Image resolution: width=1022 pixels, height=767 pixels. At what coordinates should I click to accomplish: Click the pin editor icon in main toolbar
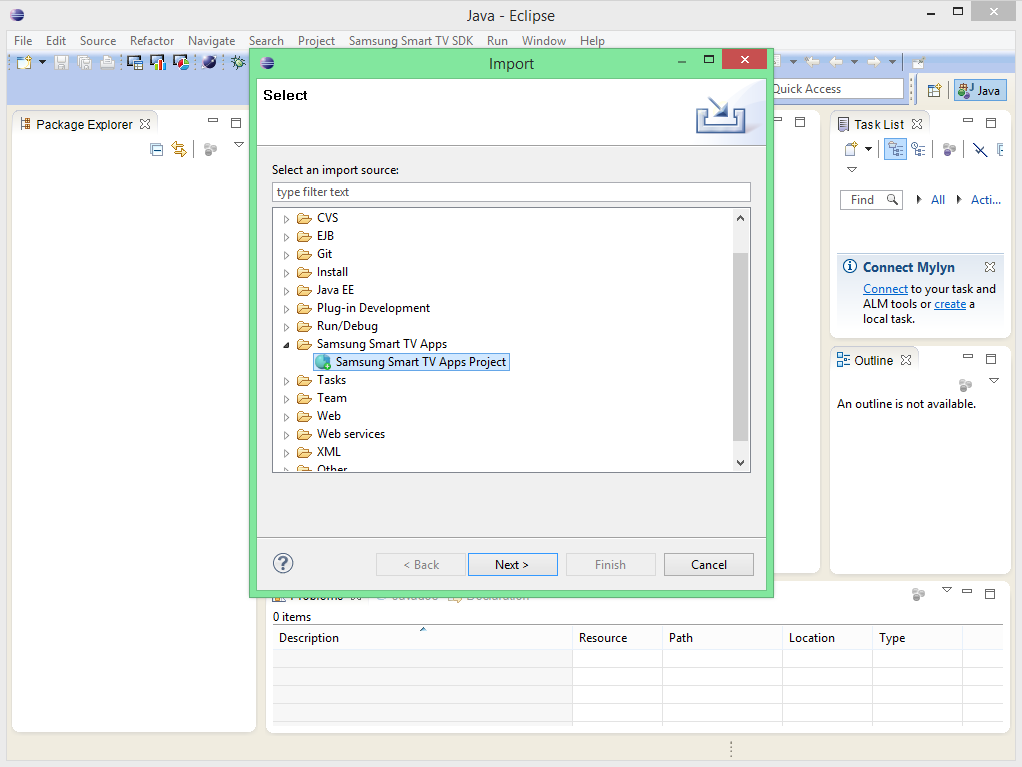click(x=918, y=63)
